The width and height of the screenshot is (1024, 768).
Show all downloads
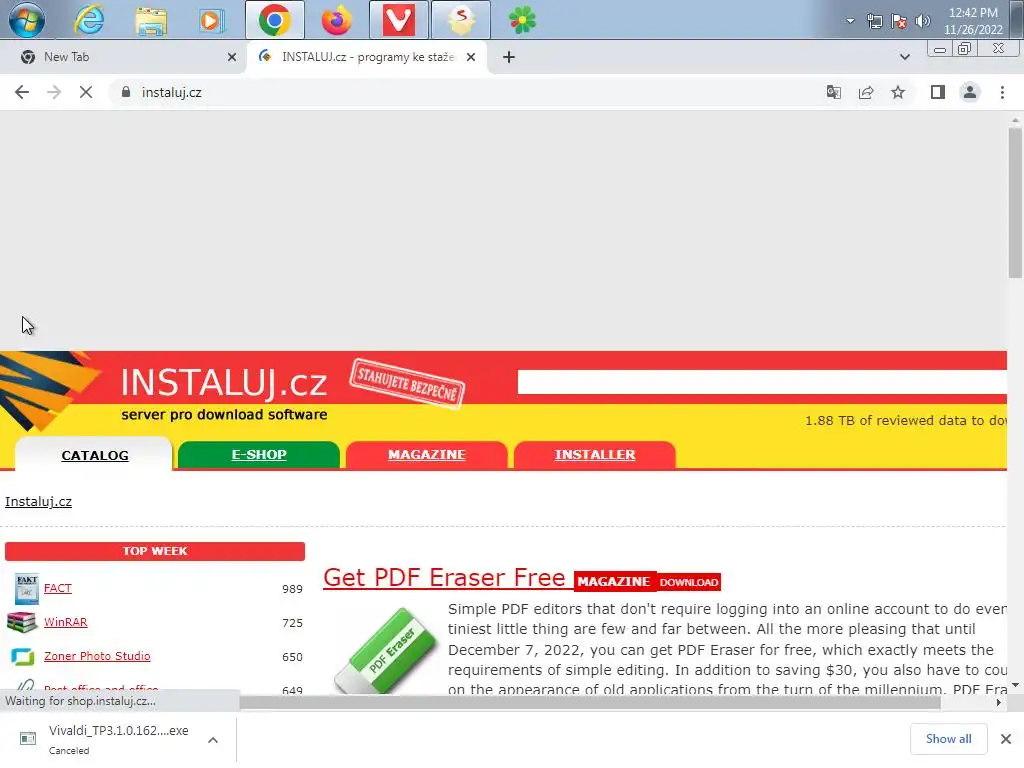pyautogui.click(x=948, y=739)
